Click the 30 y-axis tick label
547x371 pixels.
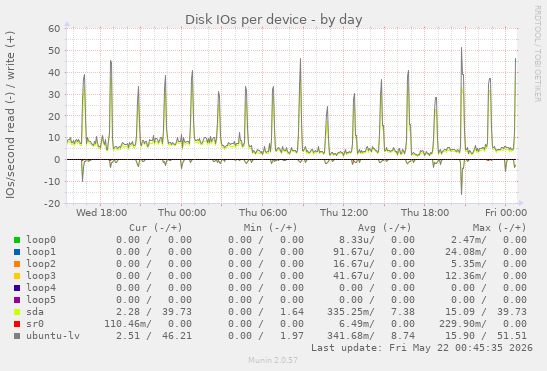54,94
